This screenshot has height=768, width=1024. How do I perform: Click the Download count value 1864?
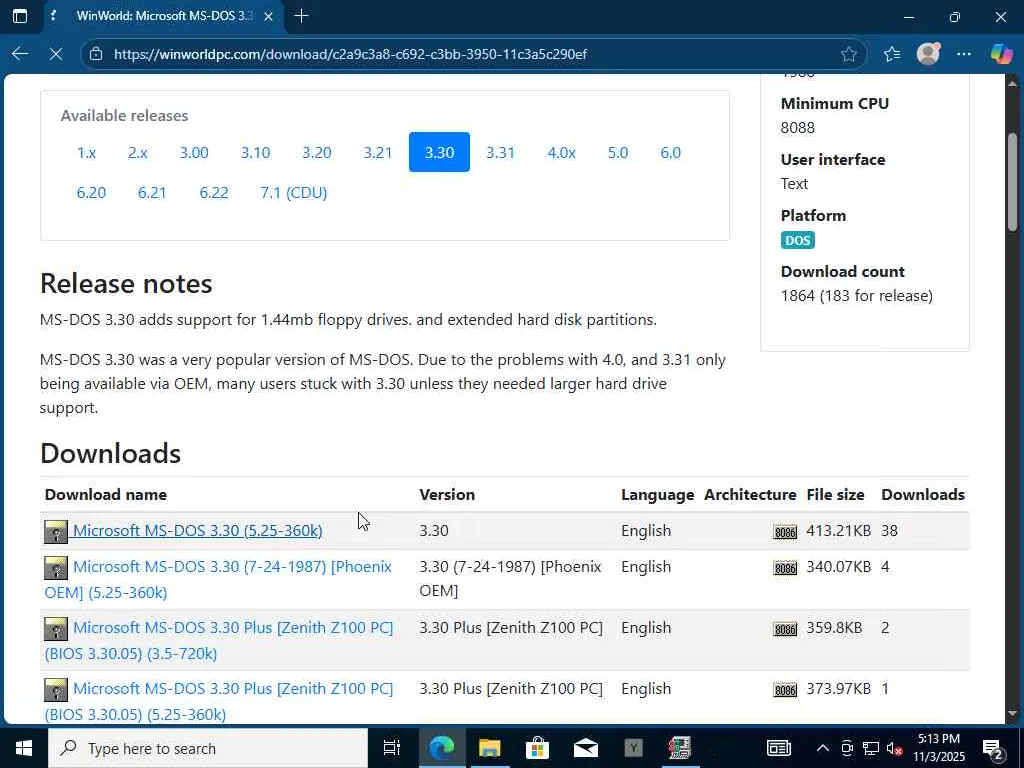coord(797,296)
